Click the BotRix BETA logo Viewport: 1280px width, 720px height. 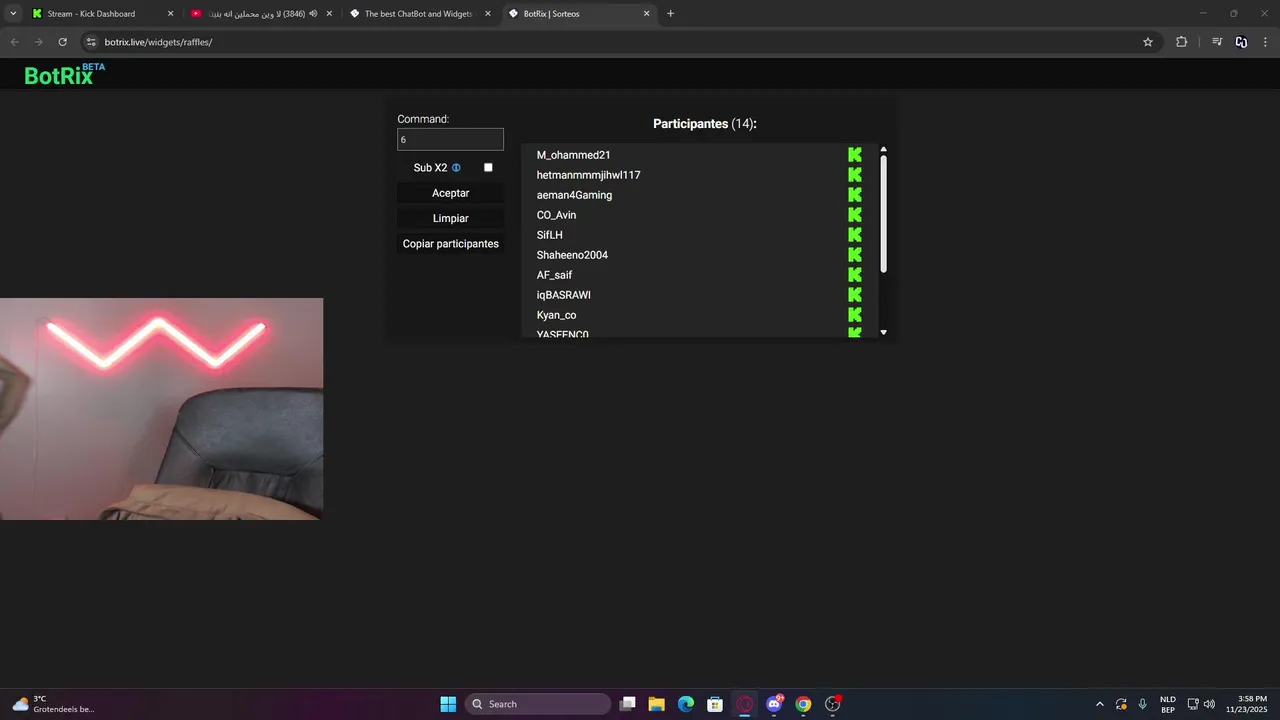(x=64, y=74)
